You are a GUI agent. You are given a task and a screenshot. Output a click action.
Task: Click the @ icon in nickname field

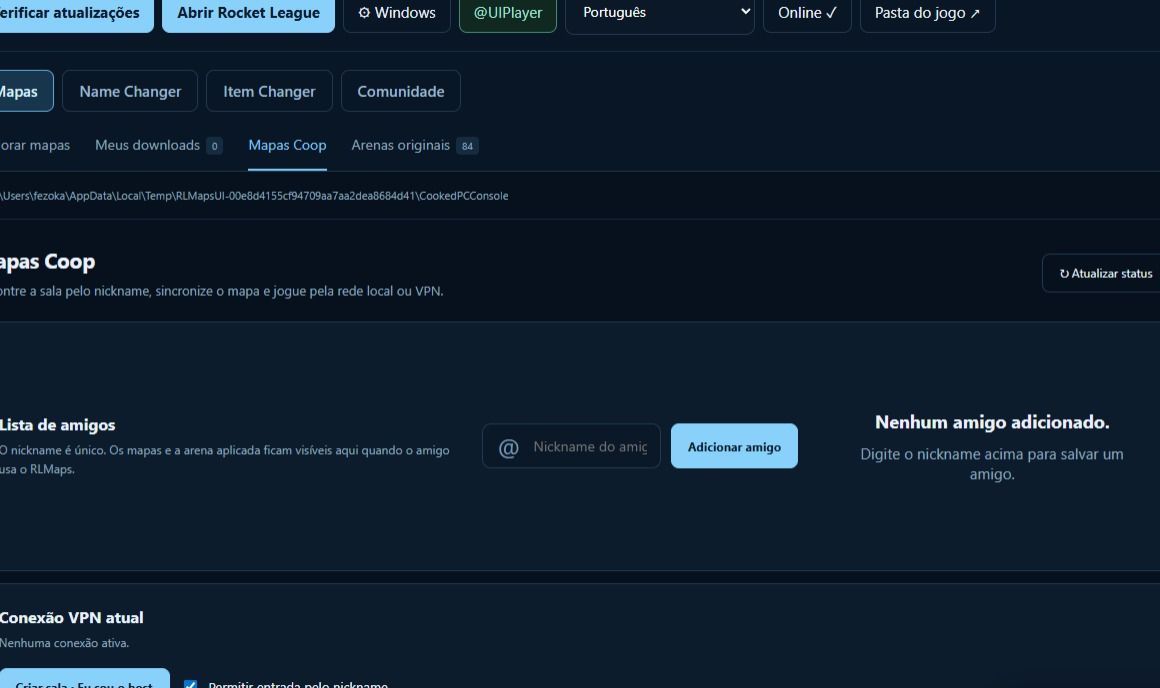(x=508, y=448)
